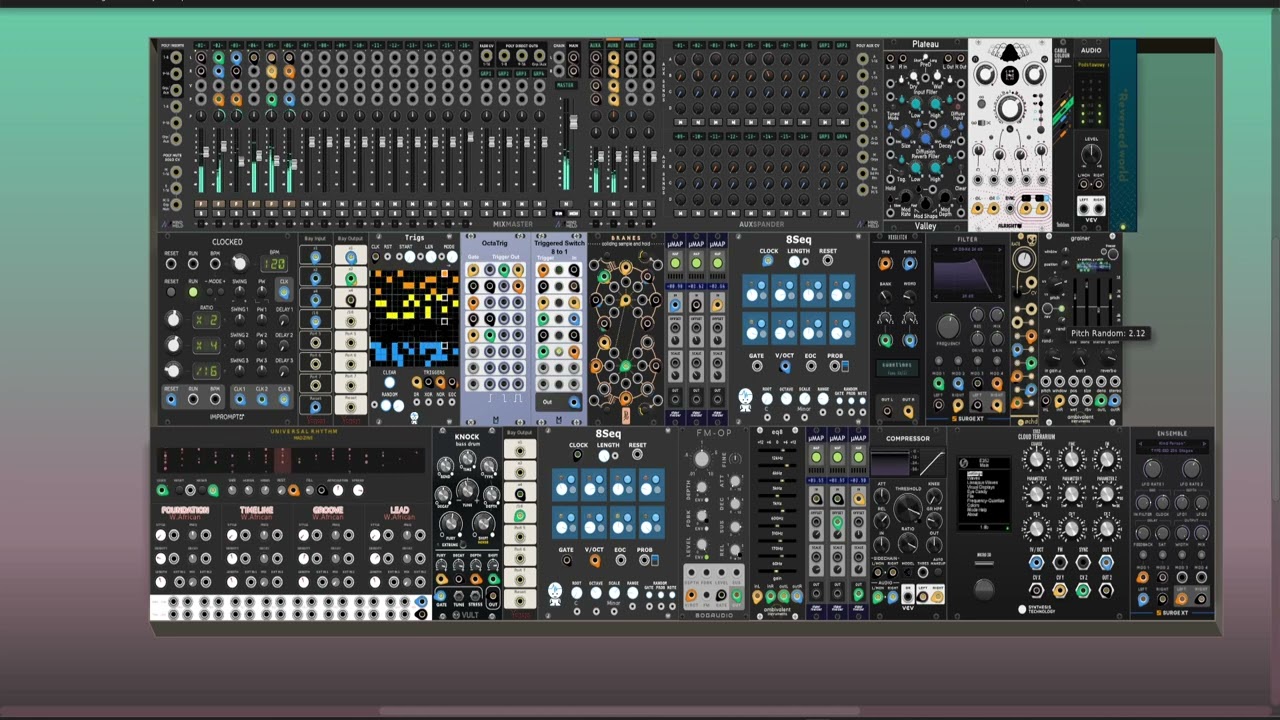Click the LFO RATE 1 knob on Ensemble
This screenshot has width=1280, height=720.
1152,469
